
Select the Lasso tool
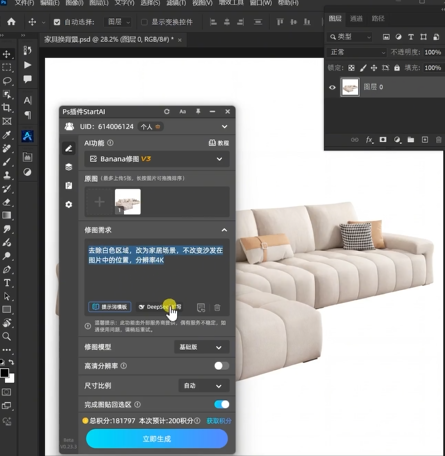coord(7,81)
